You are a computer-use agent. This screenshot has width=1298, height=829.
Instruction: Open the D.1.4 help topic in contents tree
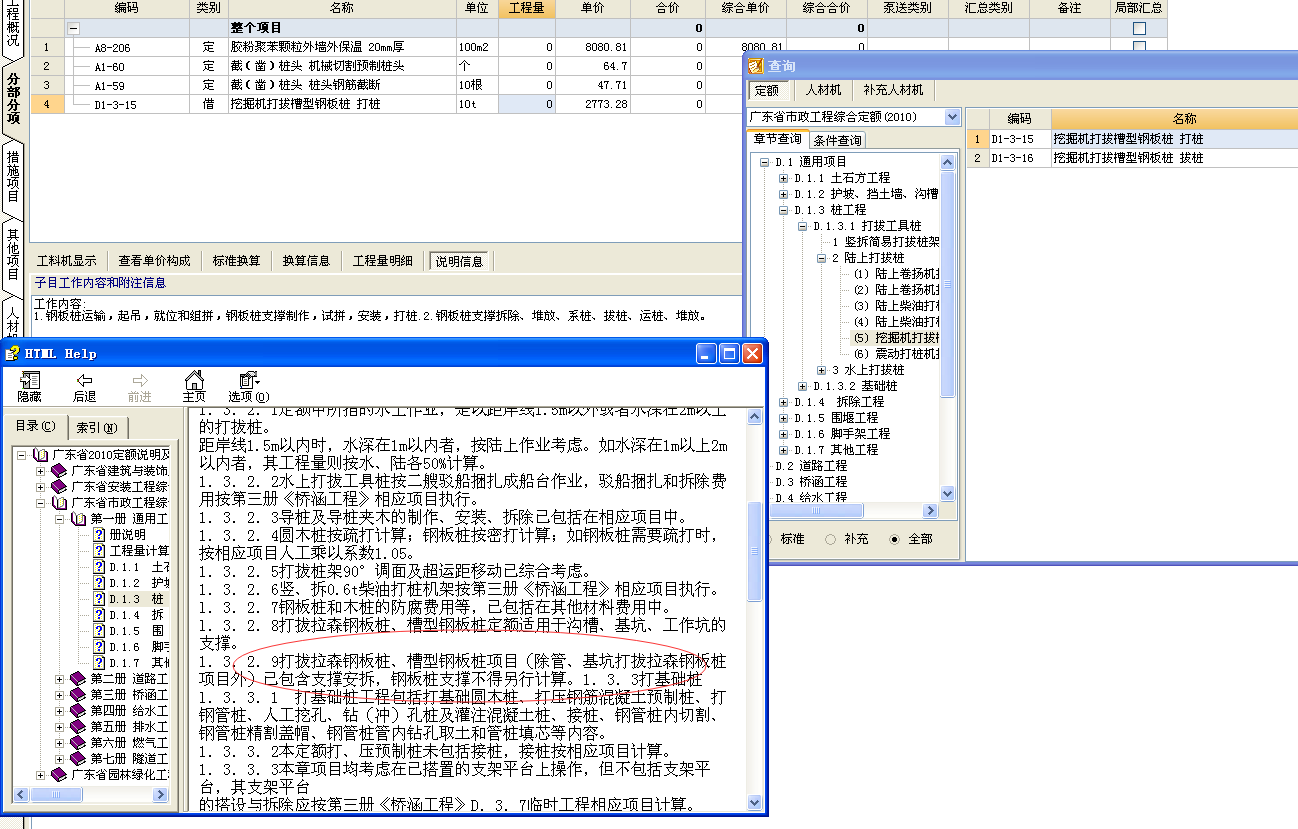(x=130, y=614)
